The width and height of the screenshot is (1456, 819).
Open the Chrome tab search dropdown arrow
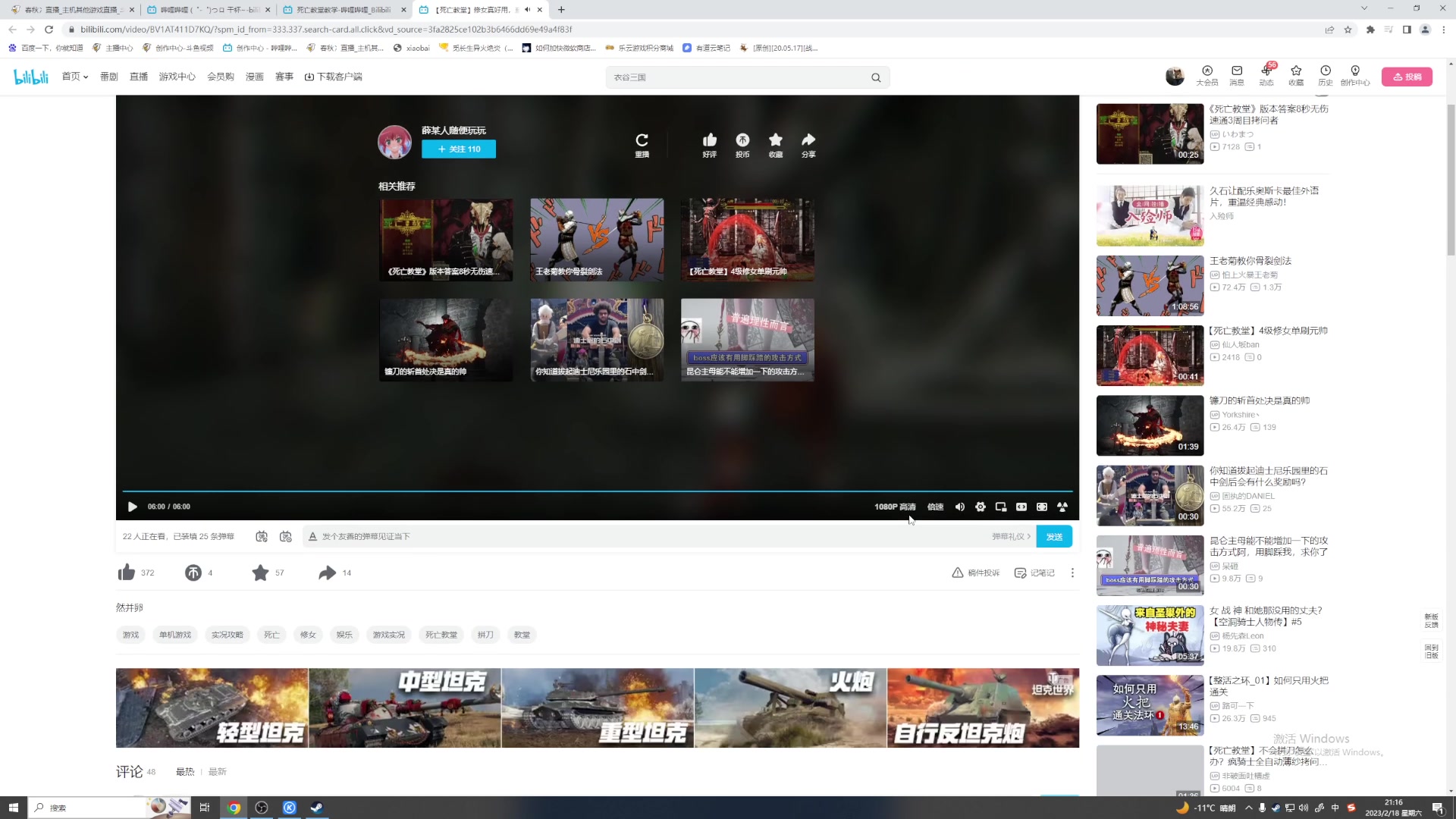click(1364, 8)
